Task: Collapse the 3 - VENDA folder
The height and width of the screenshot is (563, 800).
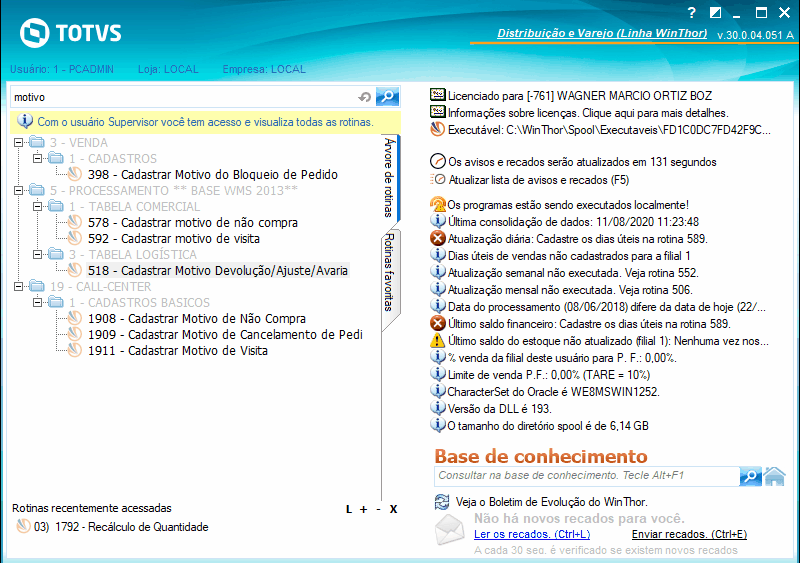Action: click(18, 142)
